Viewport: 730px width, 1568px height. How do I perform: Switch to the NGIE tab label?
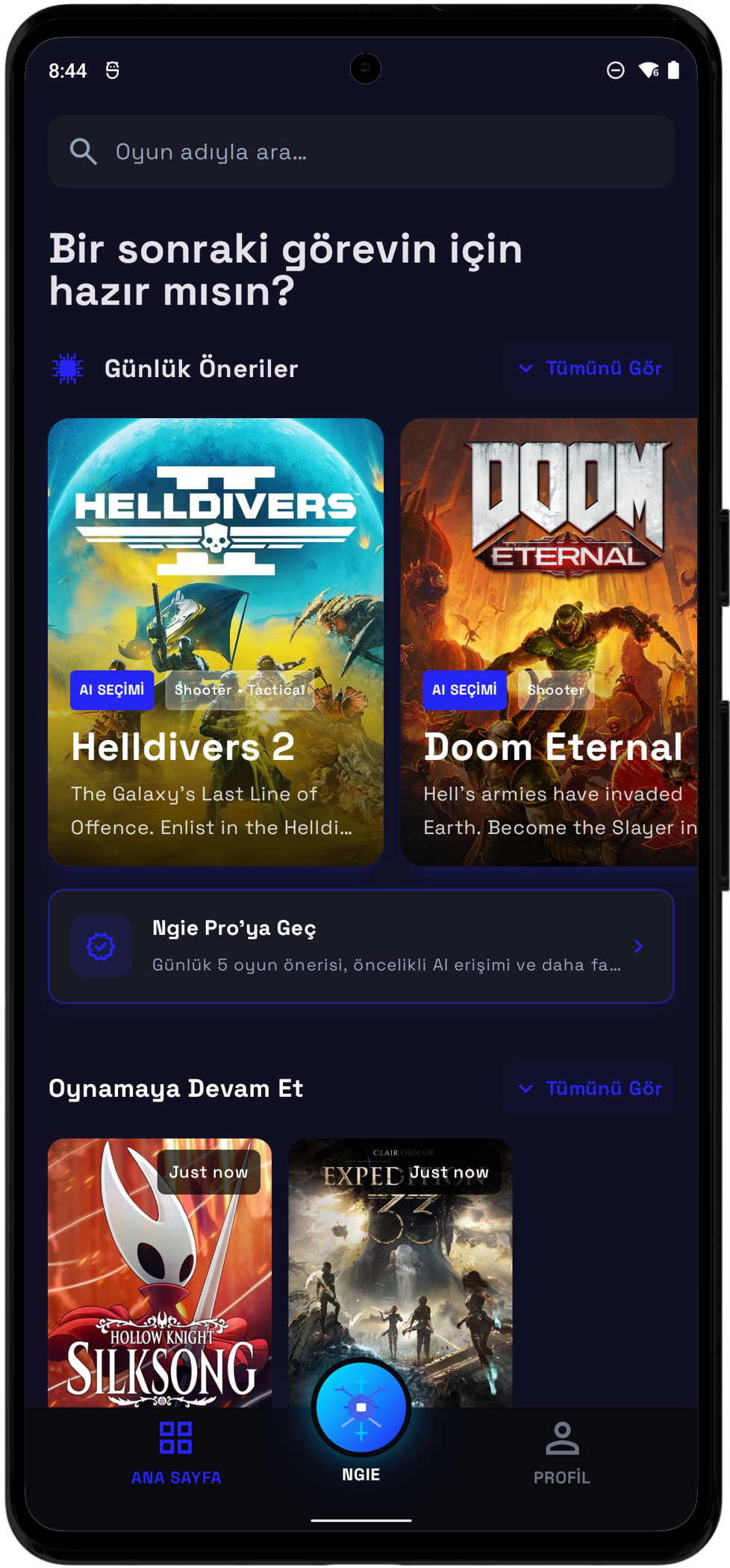(x=361, y=1475)
